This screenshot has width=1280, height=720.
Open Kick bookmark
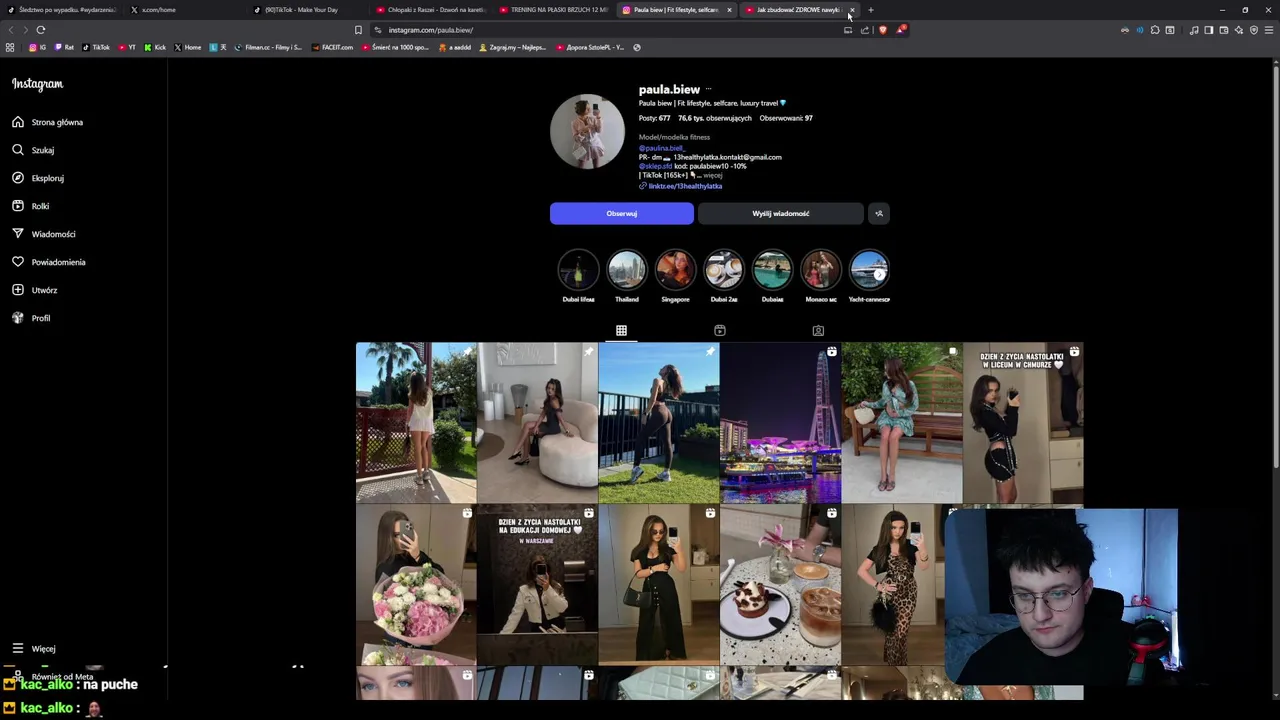coord(155,47)
